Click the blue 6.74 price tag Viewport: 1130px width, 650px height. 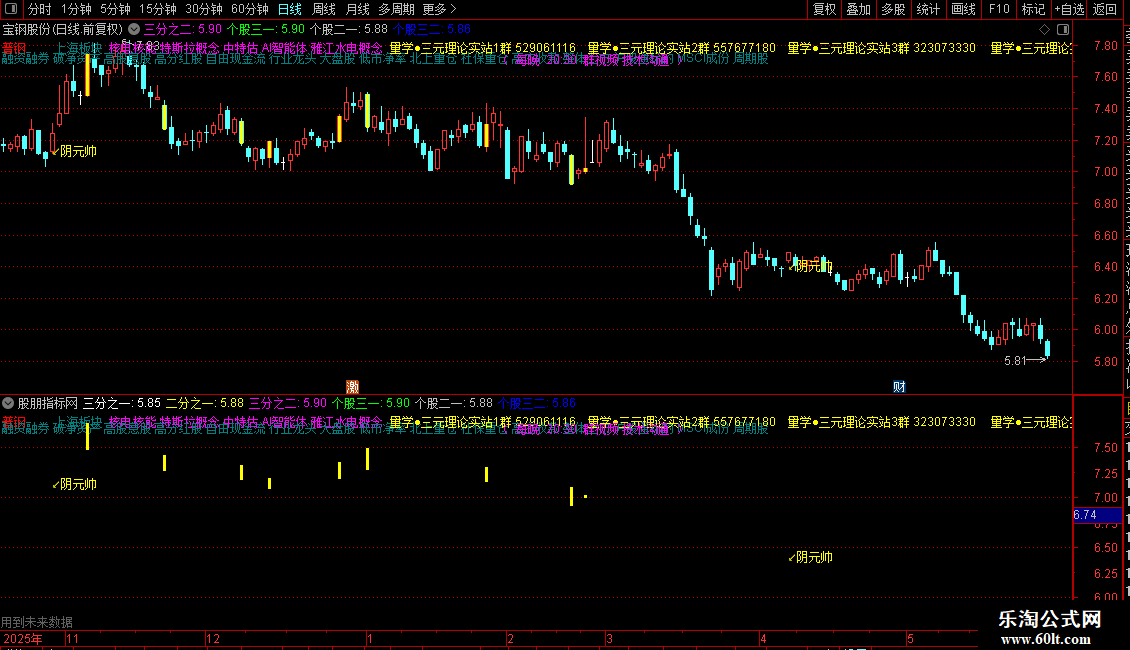pos(1096,515)
